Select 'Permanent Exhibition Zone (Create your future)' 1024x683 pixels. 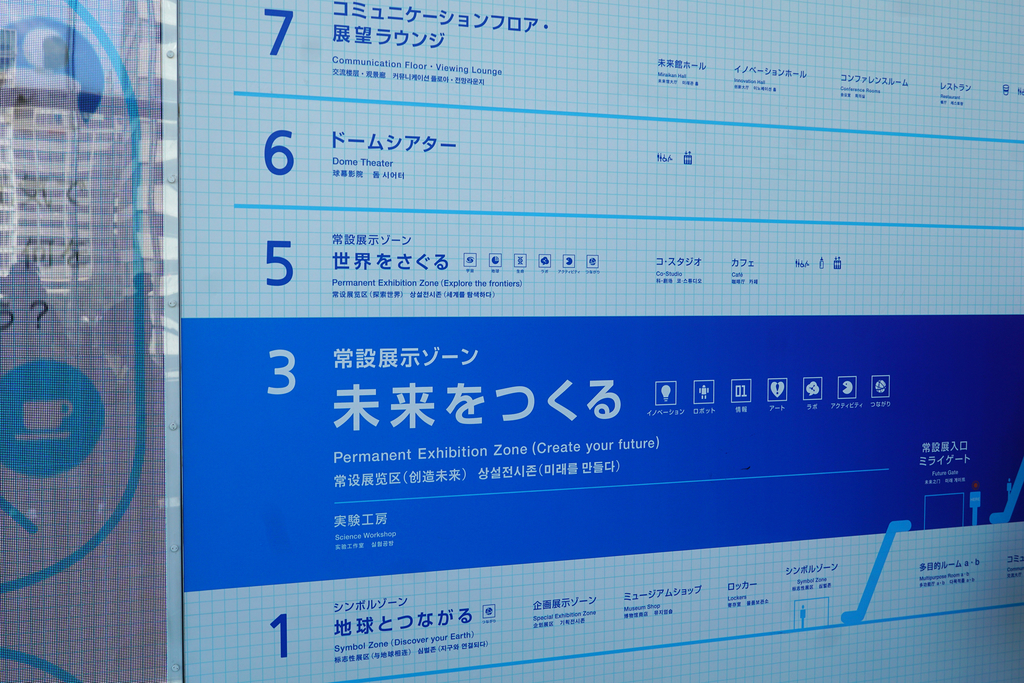pyautogui.click(x=496, y=450)
